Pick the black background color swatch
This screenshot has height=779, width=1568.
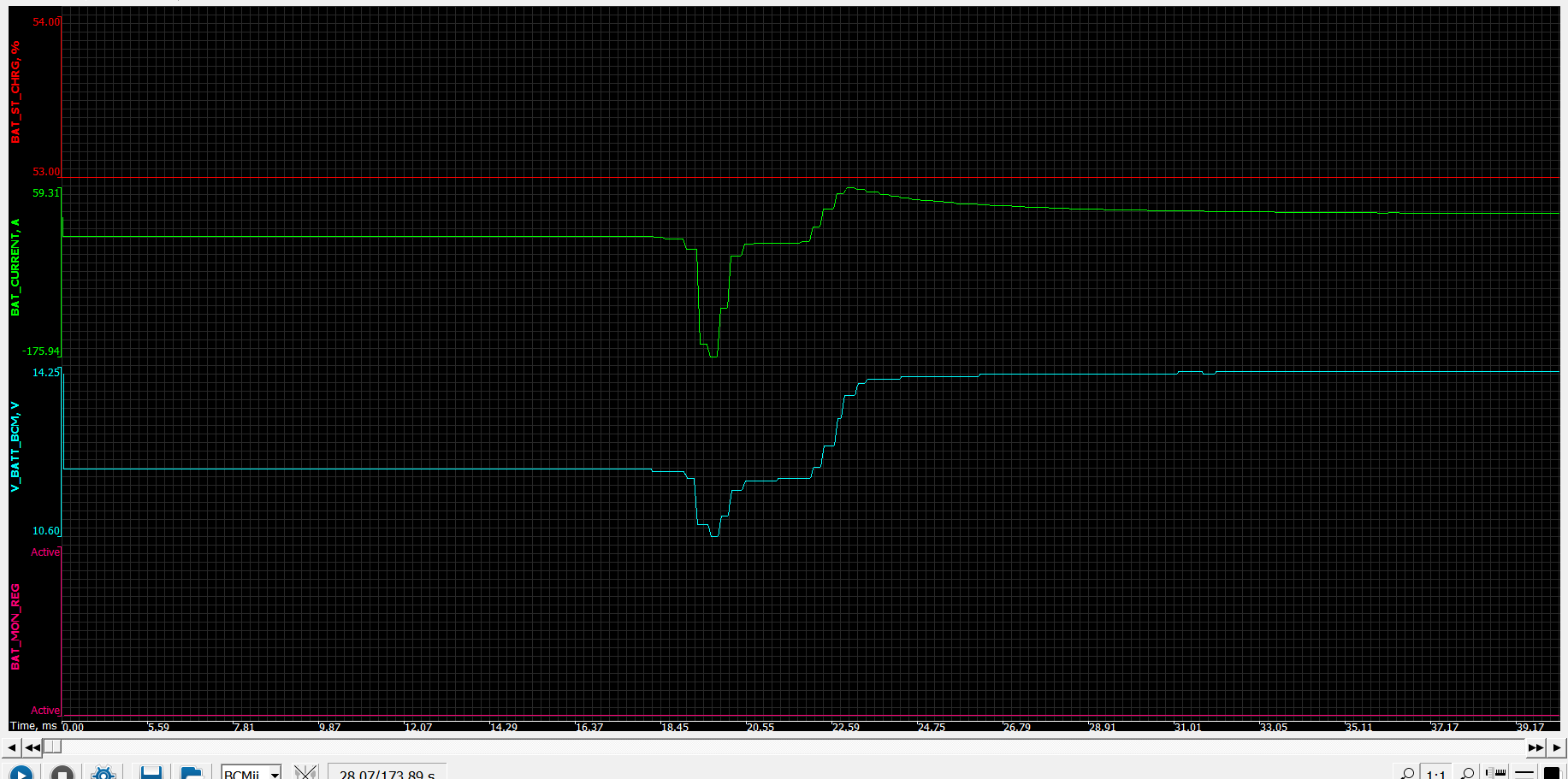(1552, 774)
